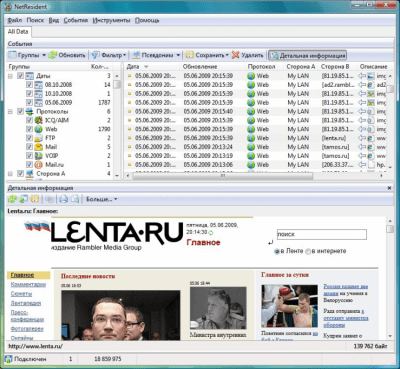400x369 pixels.
Task: Click the printer icon in the detail toolbar
Action: [x=64, y=199]
